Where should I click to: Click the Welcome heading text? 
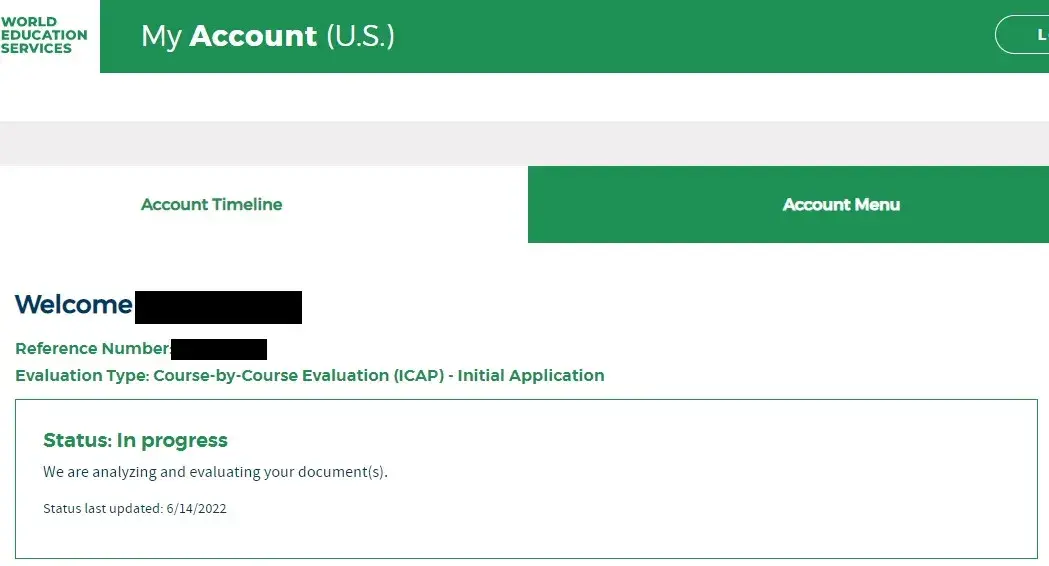[x=74, y=305]
